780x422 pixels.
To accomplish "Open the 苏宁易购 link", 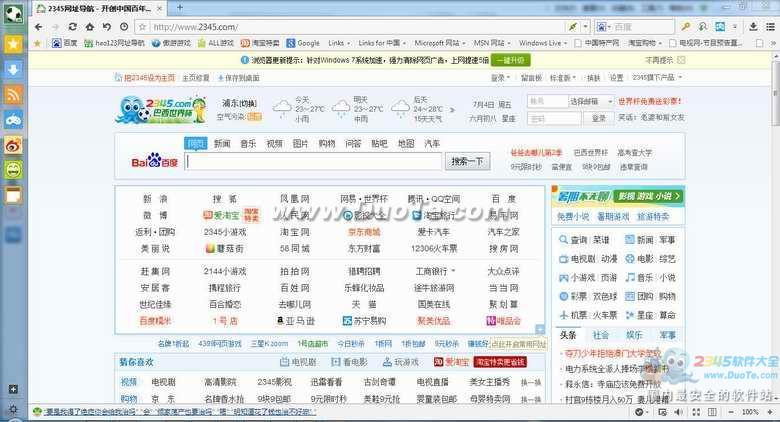I will 364,321.
